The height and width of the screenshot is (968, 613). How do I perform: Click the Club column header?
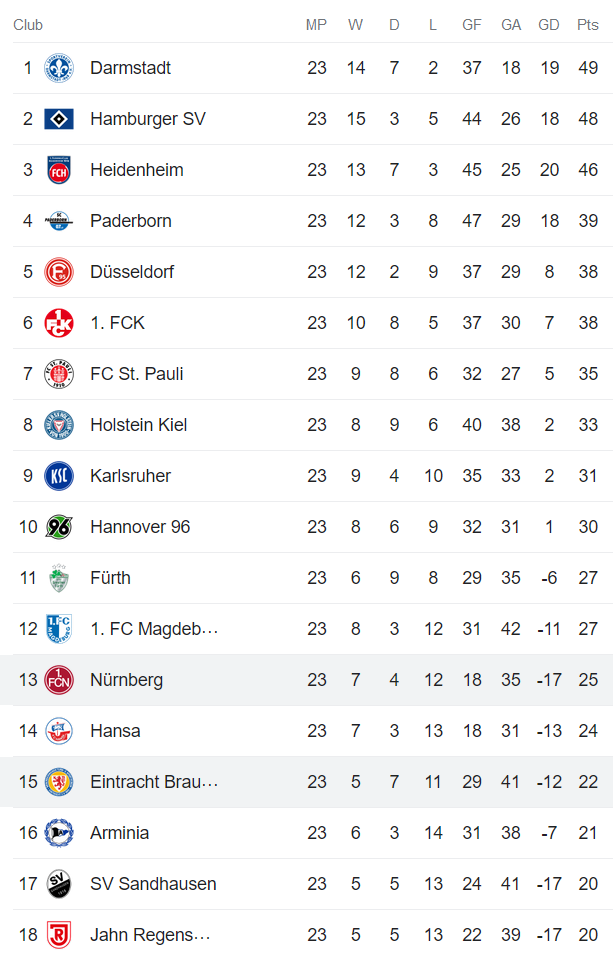tap(28, 25)
